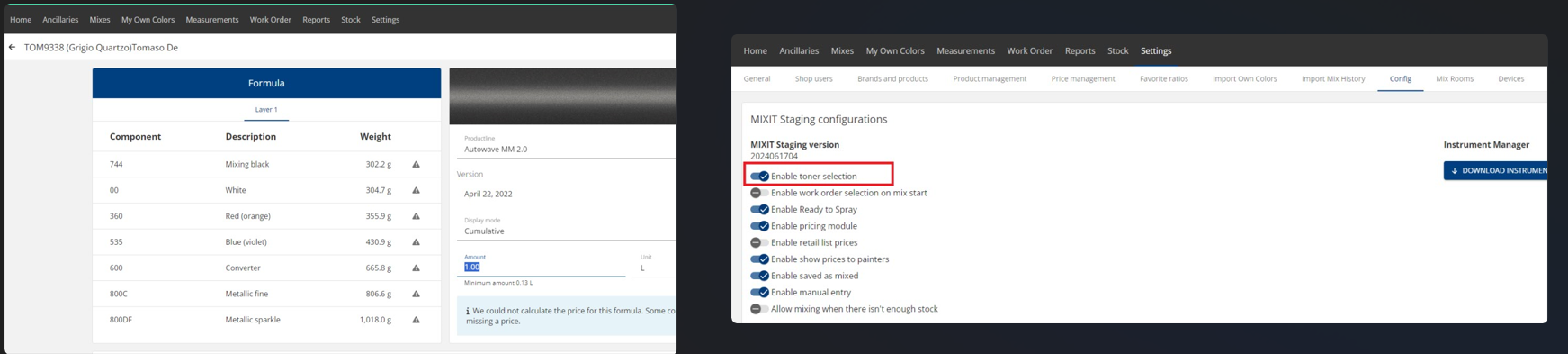Click warning triangle for 00 White
Image resolution: width=1568 pixels, height=354 pixels.
pos(416,191)
